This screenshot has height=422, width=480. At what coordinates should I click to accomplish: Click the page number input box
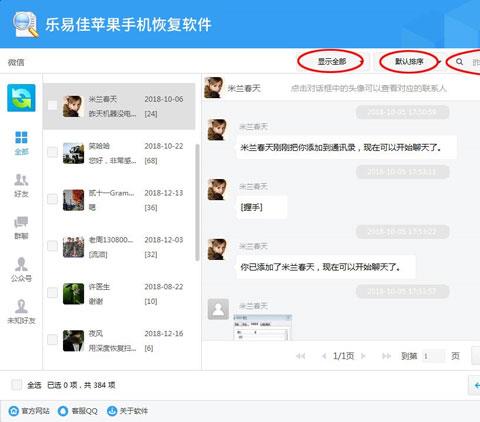point(433,356)
